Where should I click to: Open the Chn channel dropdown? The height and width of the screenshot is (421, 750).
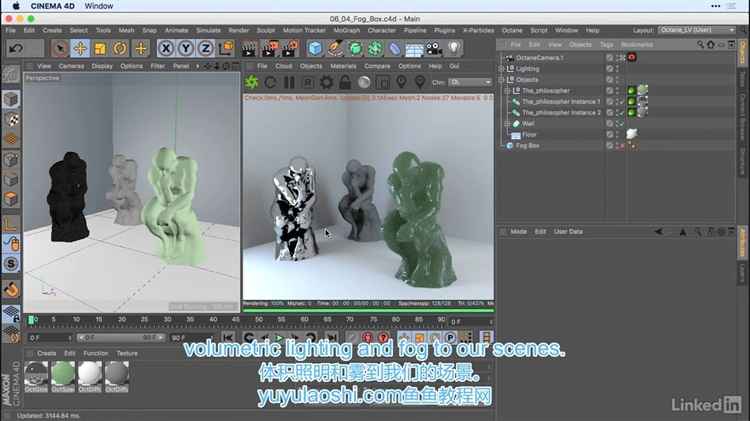click(471, 82)
